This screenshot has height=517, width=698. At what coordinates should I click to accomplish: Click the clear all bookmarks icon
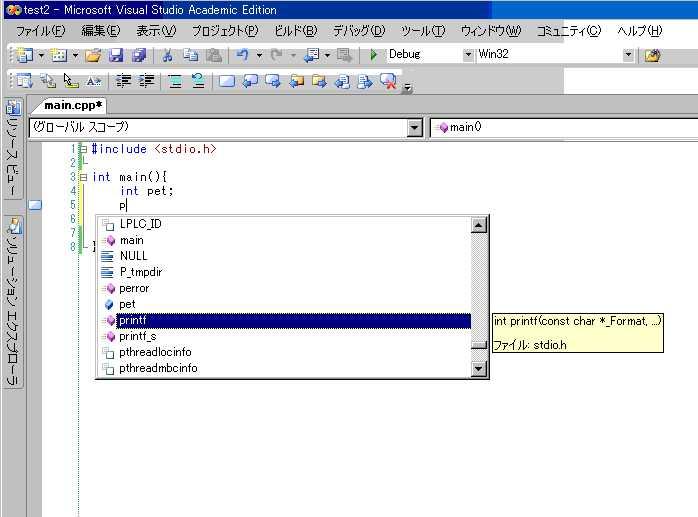coord(387,81)
